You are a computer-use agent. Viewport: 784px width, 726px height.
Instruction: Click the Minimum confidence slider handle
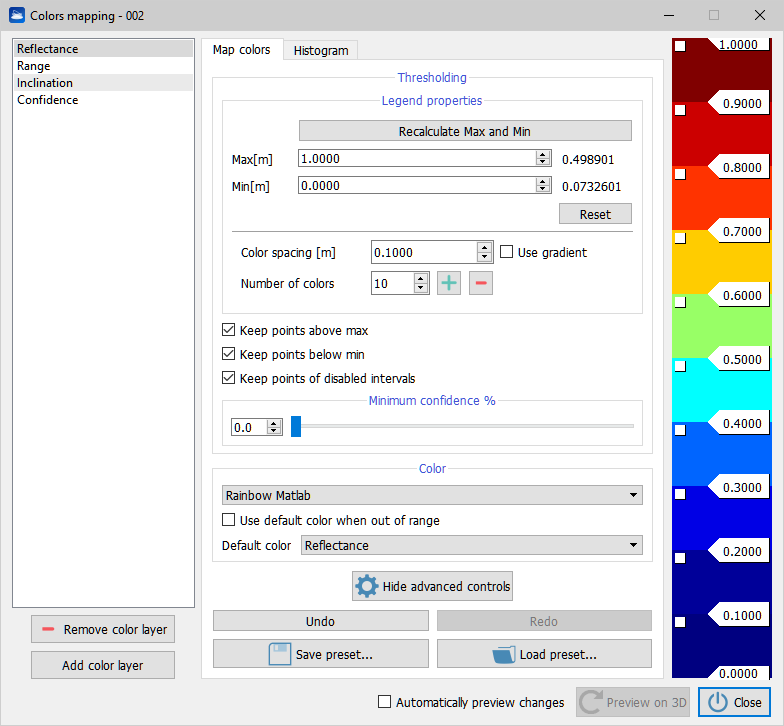coord(296,427)
